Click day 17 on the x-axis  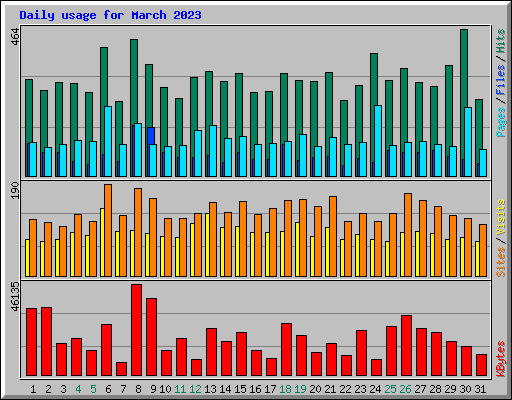pyautogui.click(x=270, y=389)
